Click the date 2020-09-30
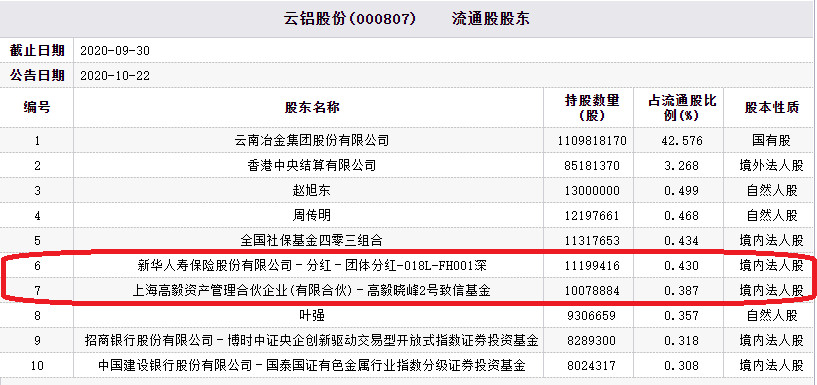817x385 pixels. click(x=115, y=51)
